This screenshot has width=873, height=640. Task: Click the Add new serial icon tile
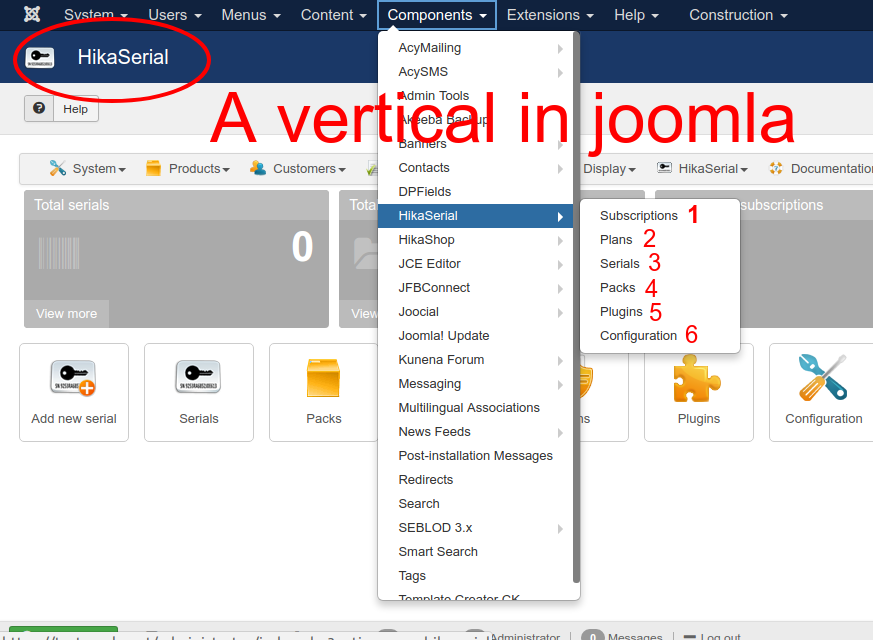(74, 392)
